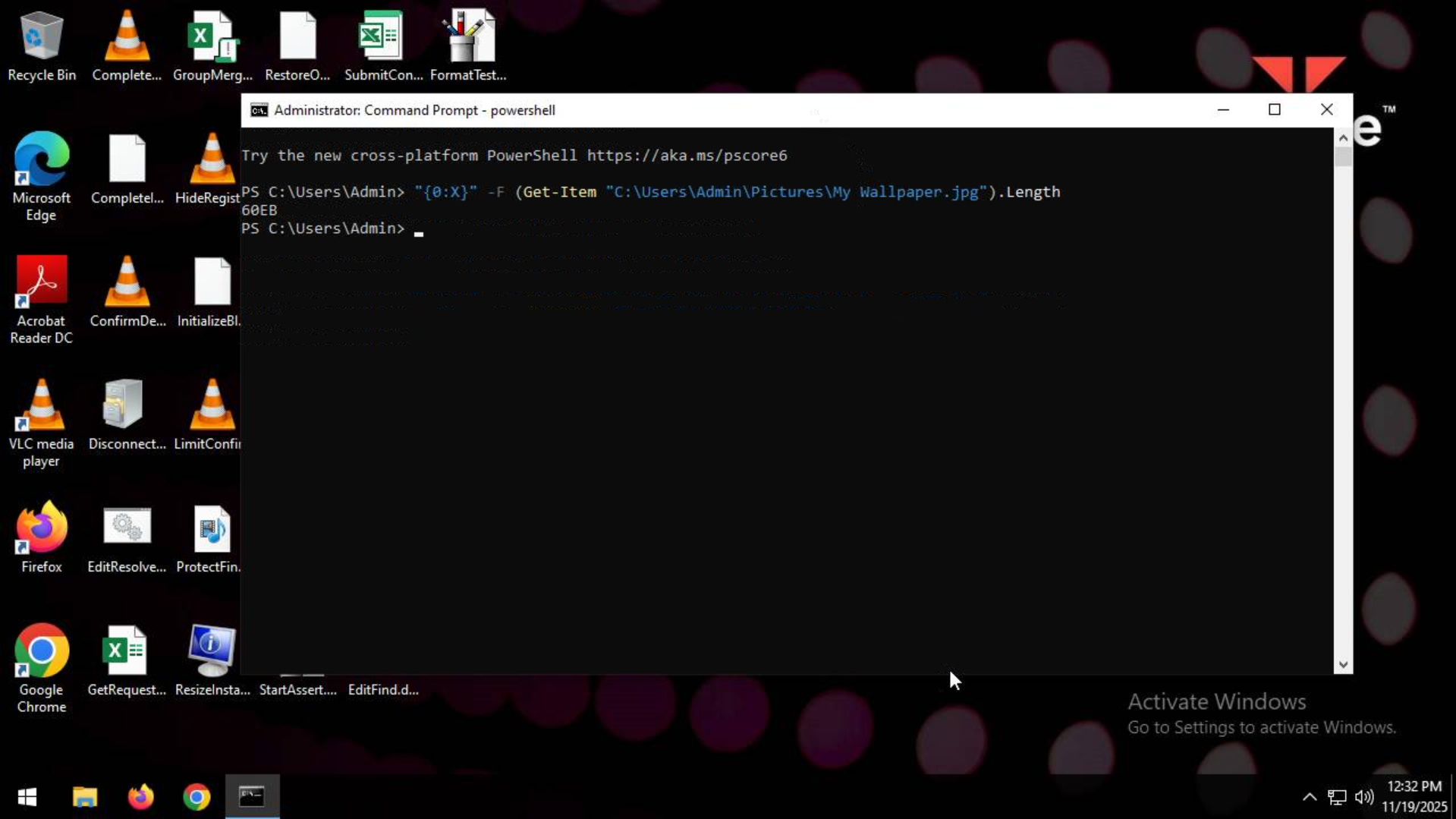Select the Microsoft Edge desktop shortcut
Image resolution: width=1456 pixels, height=819 pixels.
pos(42,177)
